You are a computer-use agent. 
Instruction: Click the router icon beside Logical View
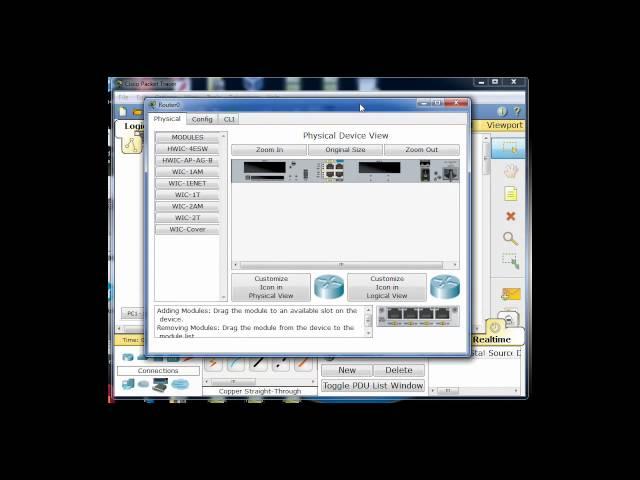point(444,287)
